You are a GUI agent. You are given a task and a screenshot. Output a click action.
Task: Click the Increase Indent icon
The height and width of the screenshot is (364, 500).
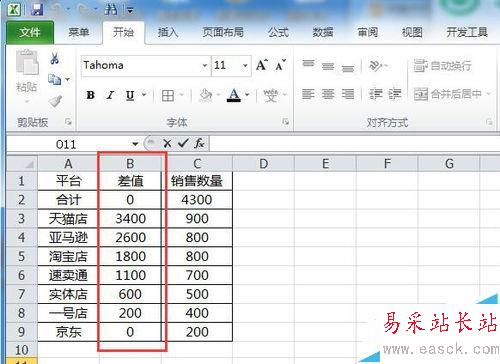tap(395, 94)
